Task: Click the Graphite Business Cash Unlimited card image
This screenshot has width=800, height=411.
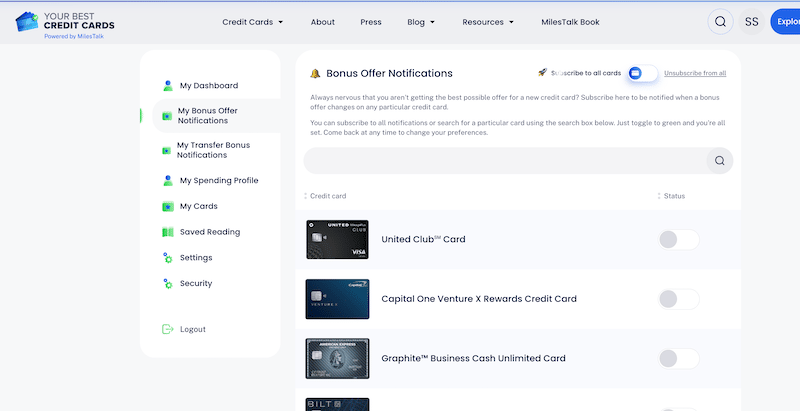Action: [337, 358]
